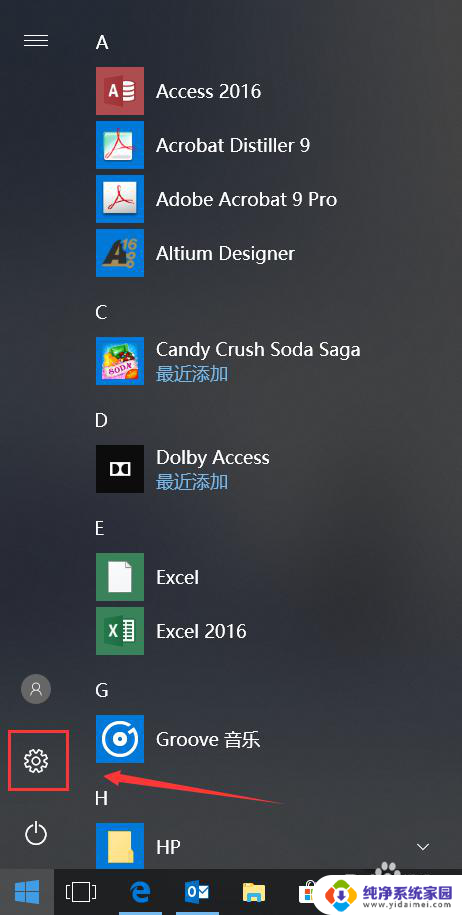Open Dolby Access icon
Screen dimensions: 462x915
click(x=120, y=469)
